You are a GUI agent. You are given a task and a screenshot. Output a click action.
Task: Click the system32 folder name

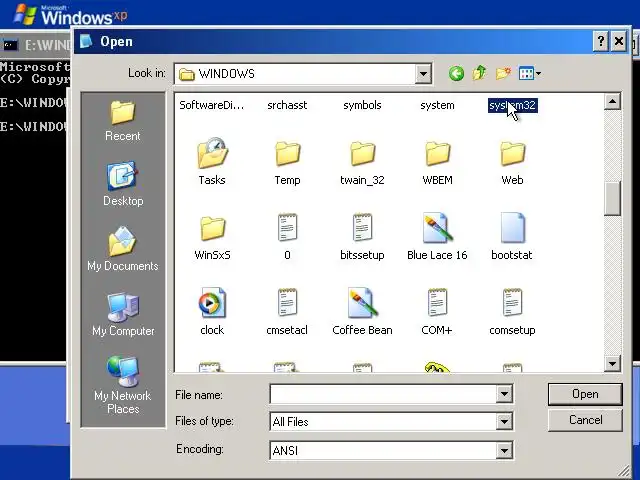(512, 105)
